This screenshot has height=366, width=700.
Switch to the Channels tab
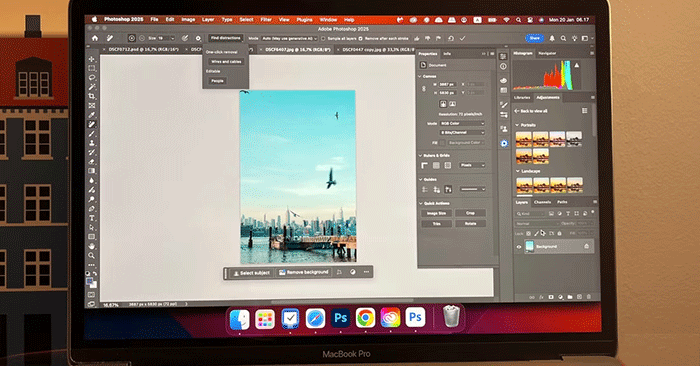click(542, 202)
